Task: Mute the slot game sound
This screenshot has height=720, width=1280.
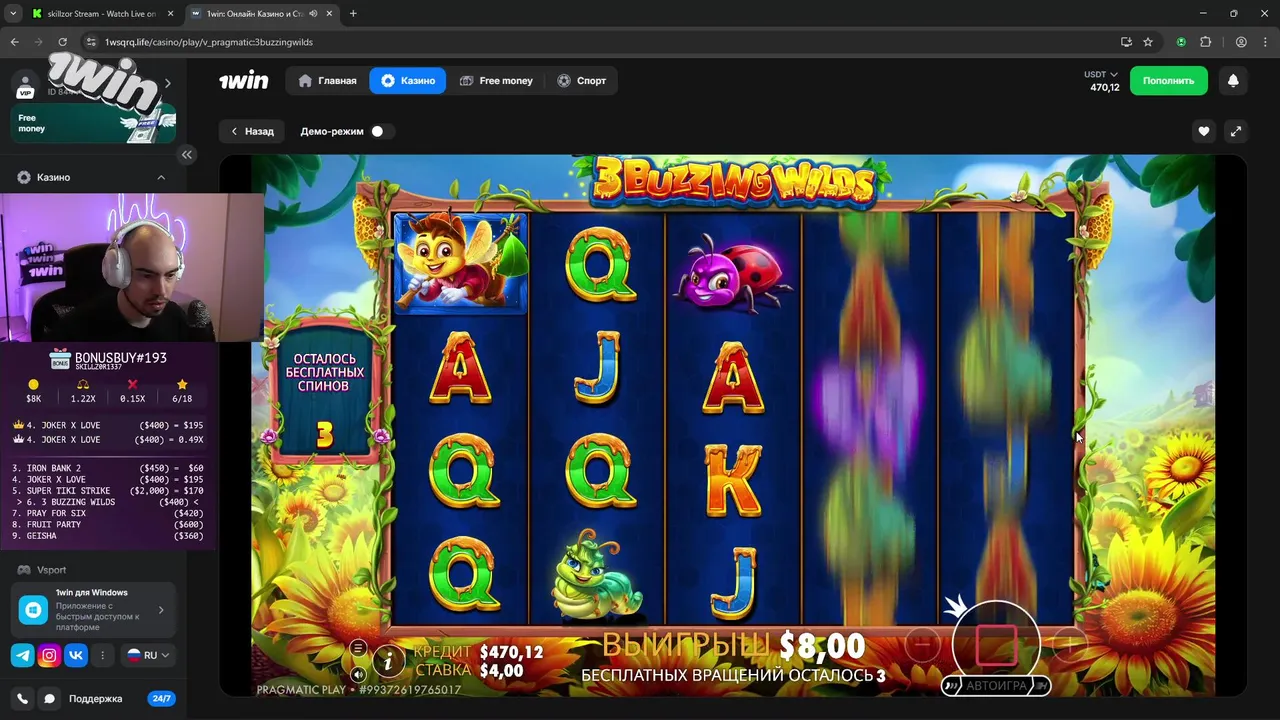Action: (358, 674)
